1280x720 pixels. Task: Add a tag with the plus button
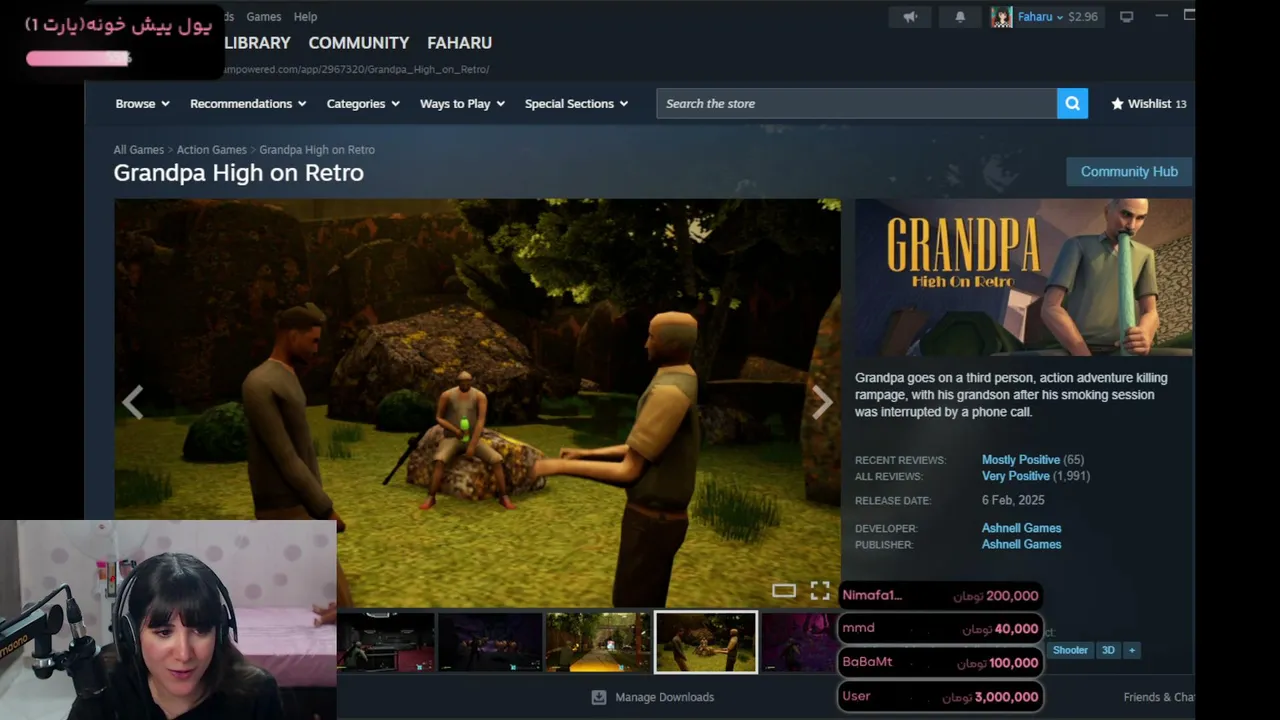1132,650
